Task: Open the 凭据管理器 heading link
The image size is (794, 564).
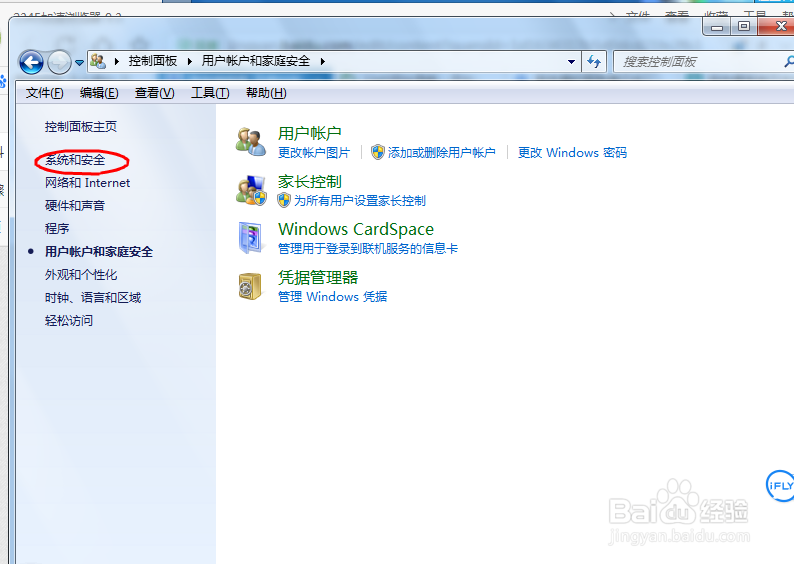Action: coord(318,277)
